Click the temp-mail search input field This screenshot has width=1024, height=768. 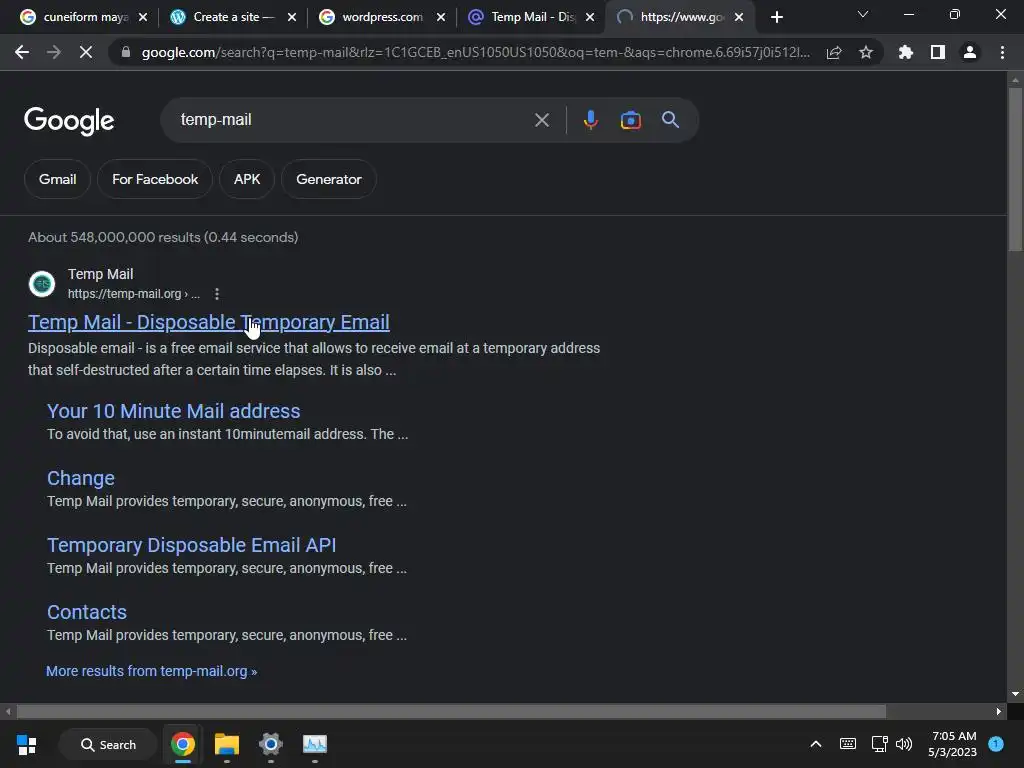pyautogui.click(x=353, y=120)
